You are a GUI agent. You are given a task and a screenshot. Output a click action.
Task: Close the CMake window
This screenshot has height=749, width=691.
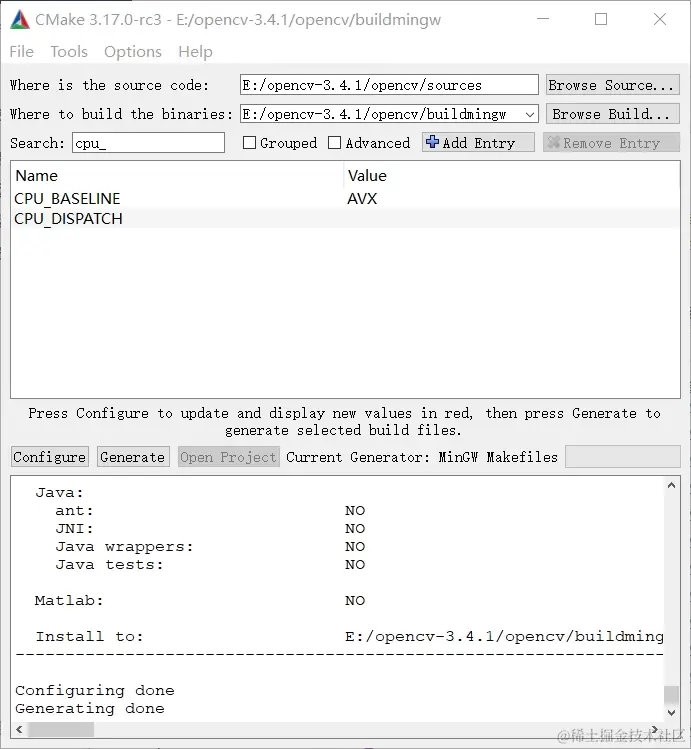tap(660, 19)
